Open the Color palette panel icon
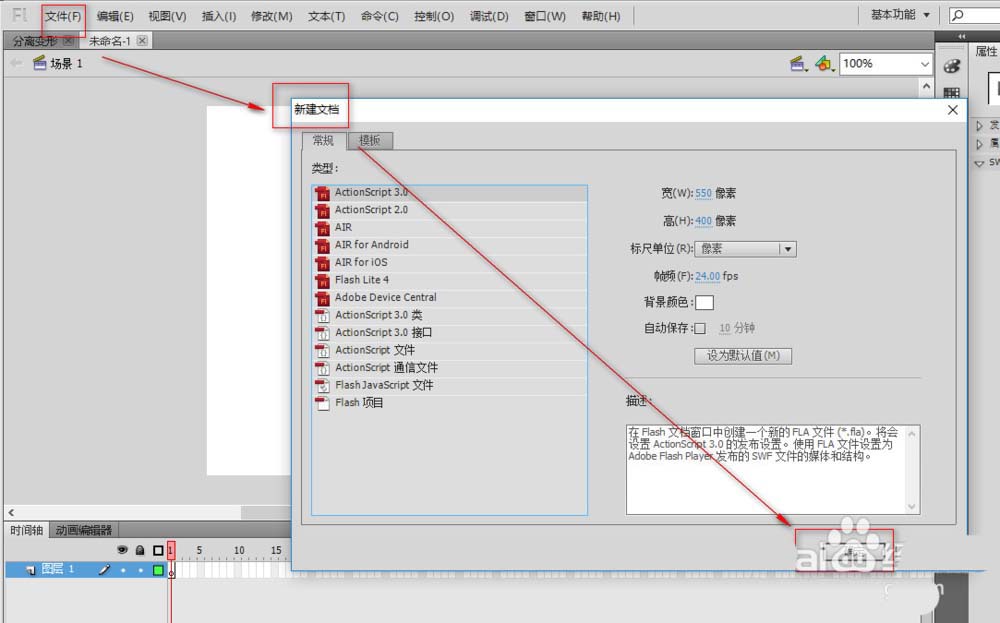 (x=952, y=66)
